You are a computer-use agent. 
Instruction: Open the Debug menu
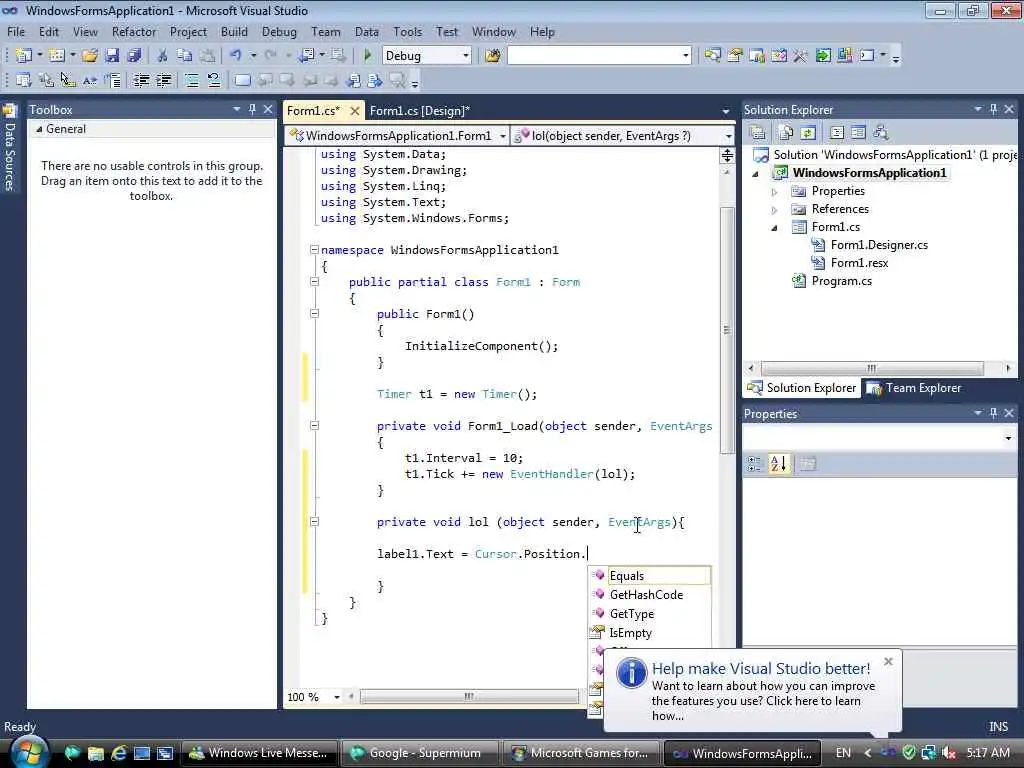[x=279, y=31]
